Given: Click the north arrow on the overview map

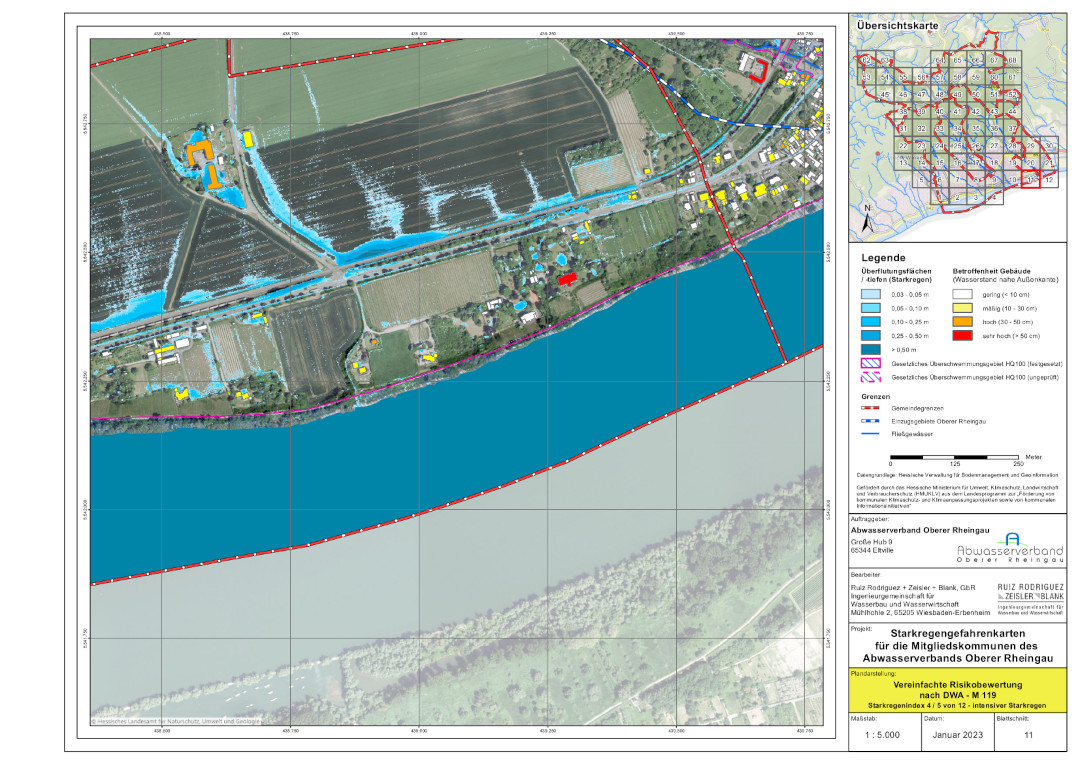Looking at the screenshot, I should click(x=867, y=213).
